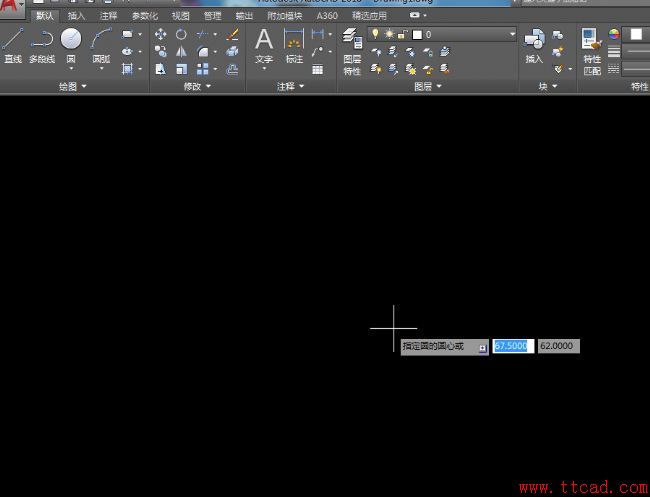Toggle layer 0 freeze sun icon
Viewport: 650px width, 497px height.
pos(389,34)
